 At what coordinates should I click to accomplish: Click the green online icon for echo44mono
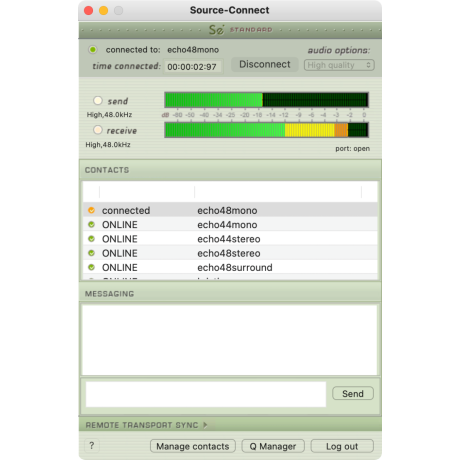pos(91,225)
